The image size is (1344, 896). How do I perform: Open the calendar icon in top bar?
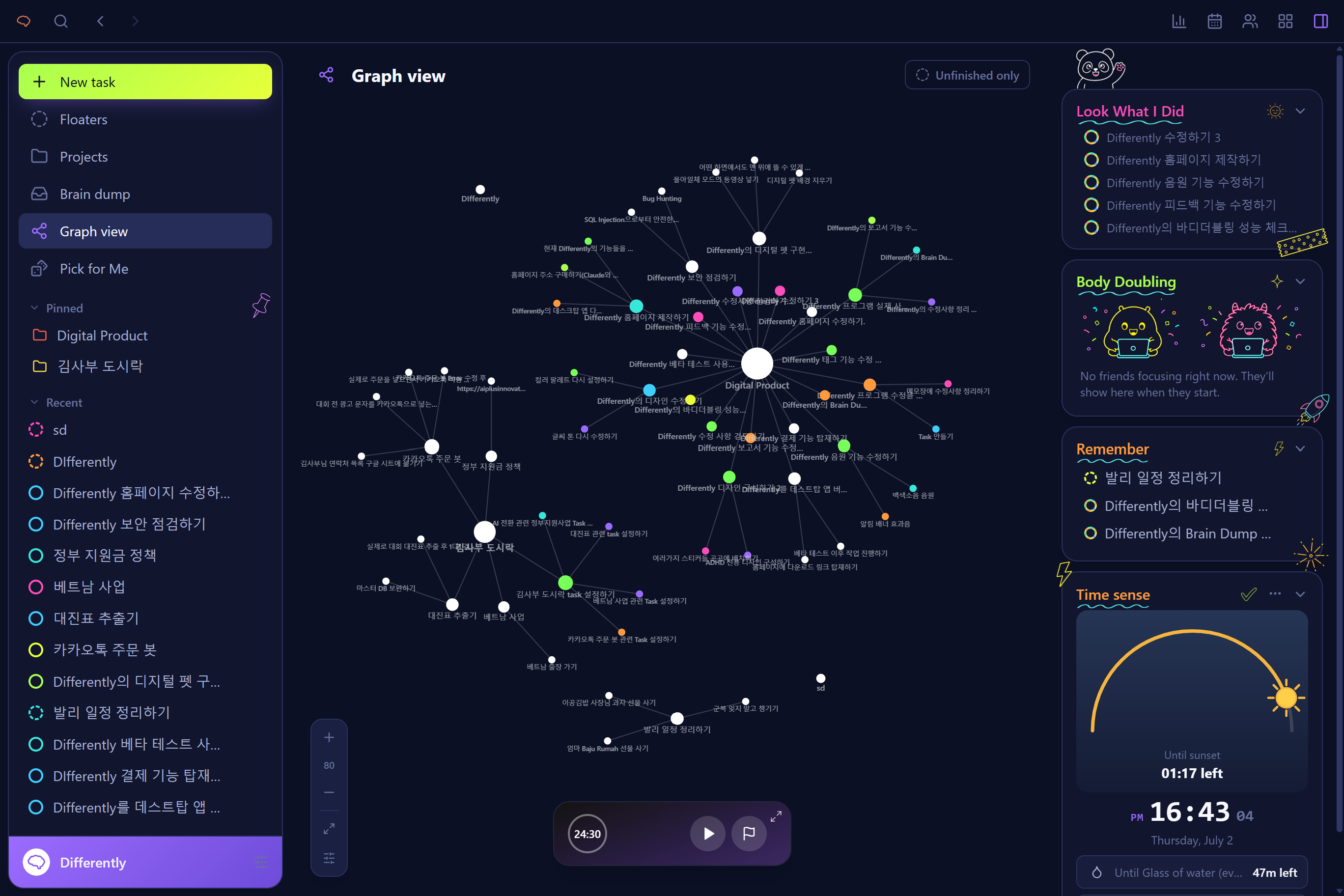click(x=1214, y=21)
